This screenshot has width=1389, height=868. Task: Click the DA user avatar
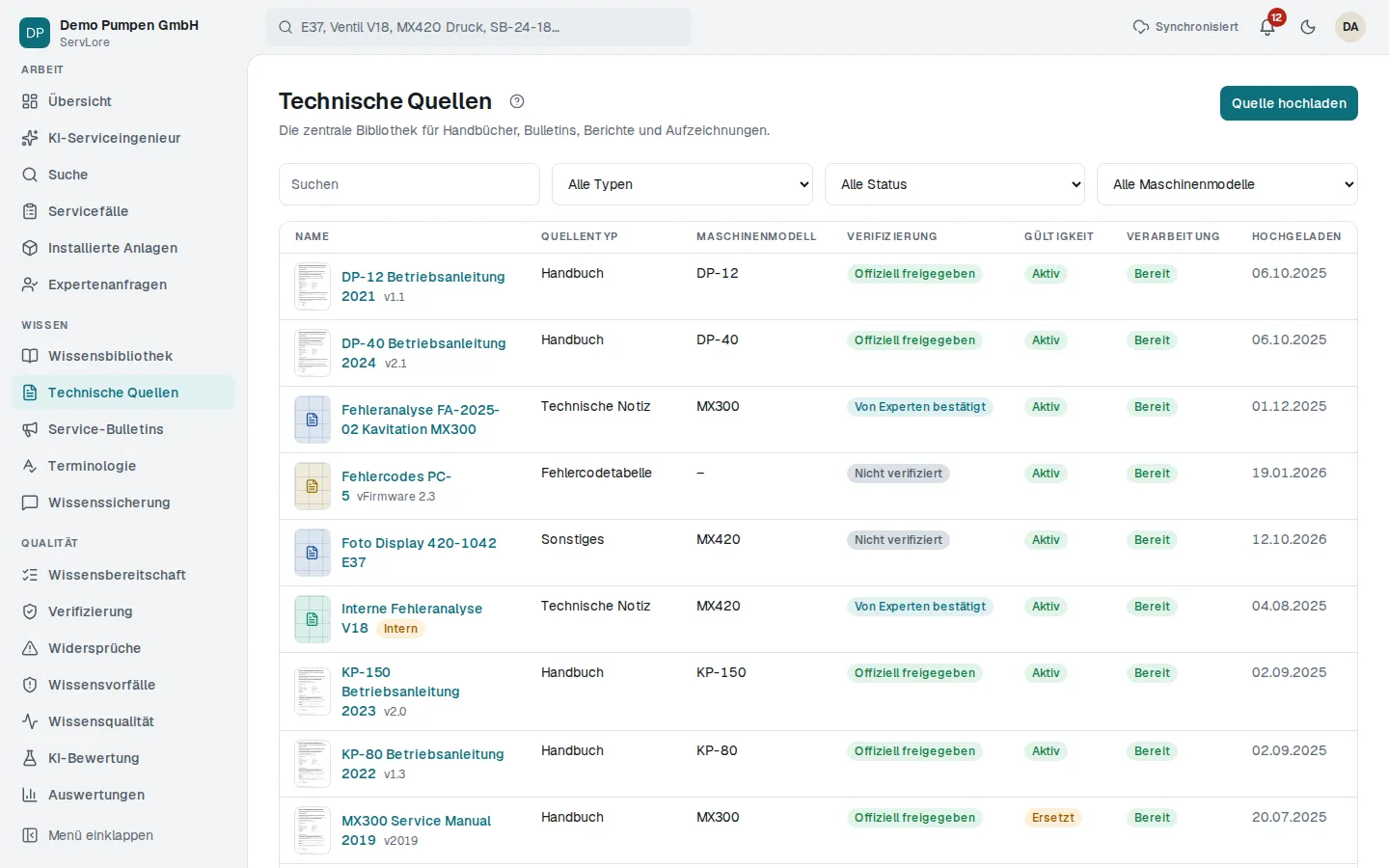1350,27
